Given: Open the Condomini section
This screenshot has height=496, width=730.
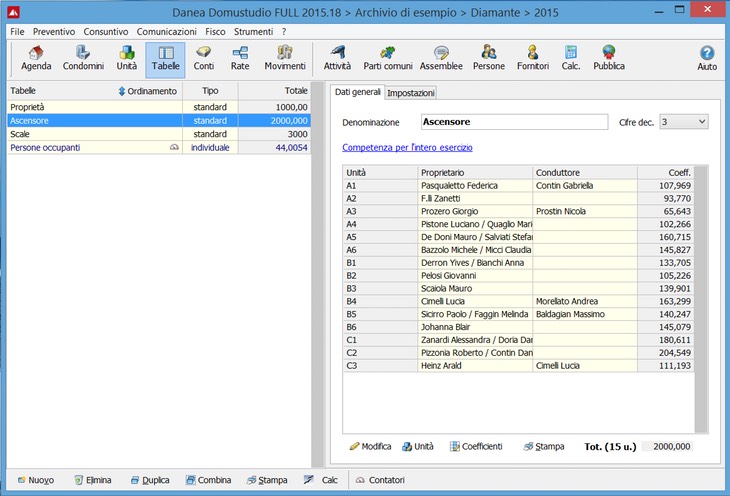Looking at the screenshot, I should (84, 59).
